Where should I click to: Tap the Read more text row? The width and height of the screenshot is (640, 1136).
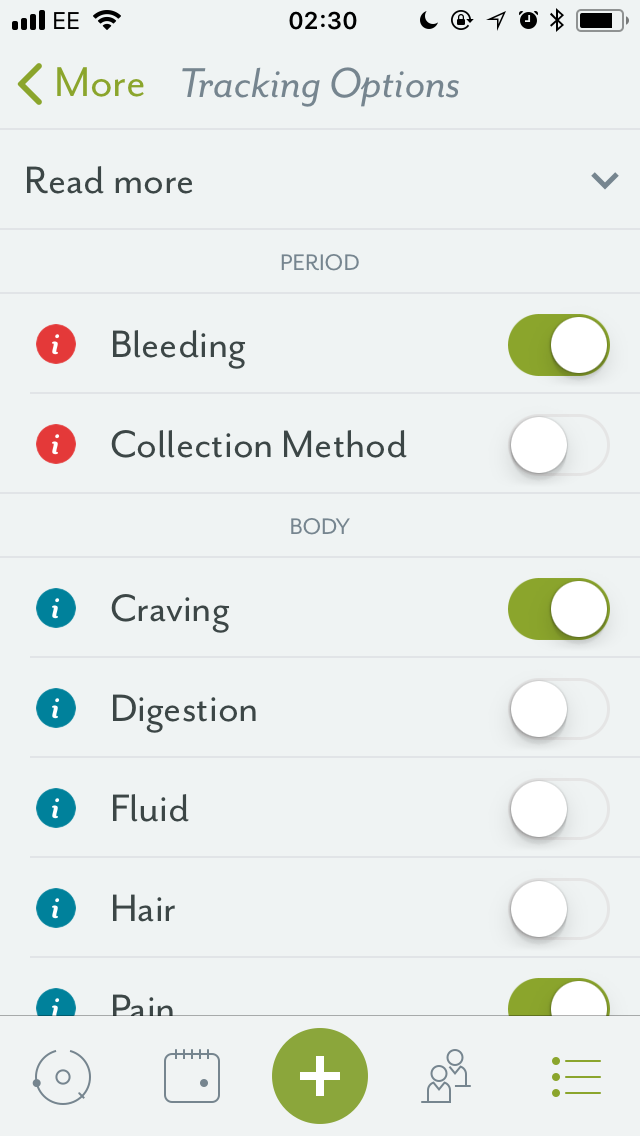tap(110, 182)
